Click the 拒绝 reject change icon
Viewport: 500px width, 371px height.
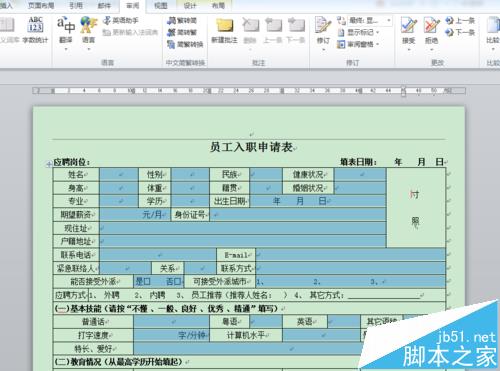[431, 25]
